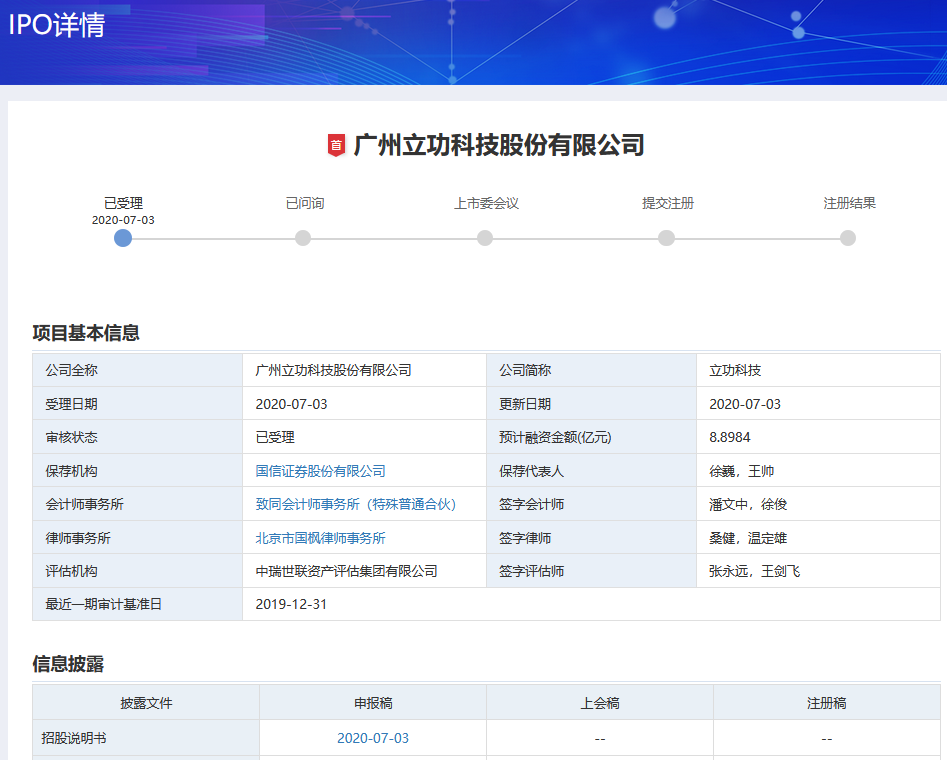Click the 最近一期审计基准日 field label

[104, 604]
